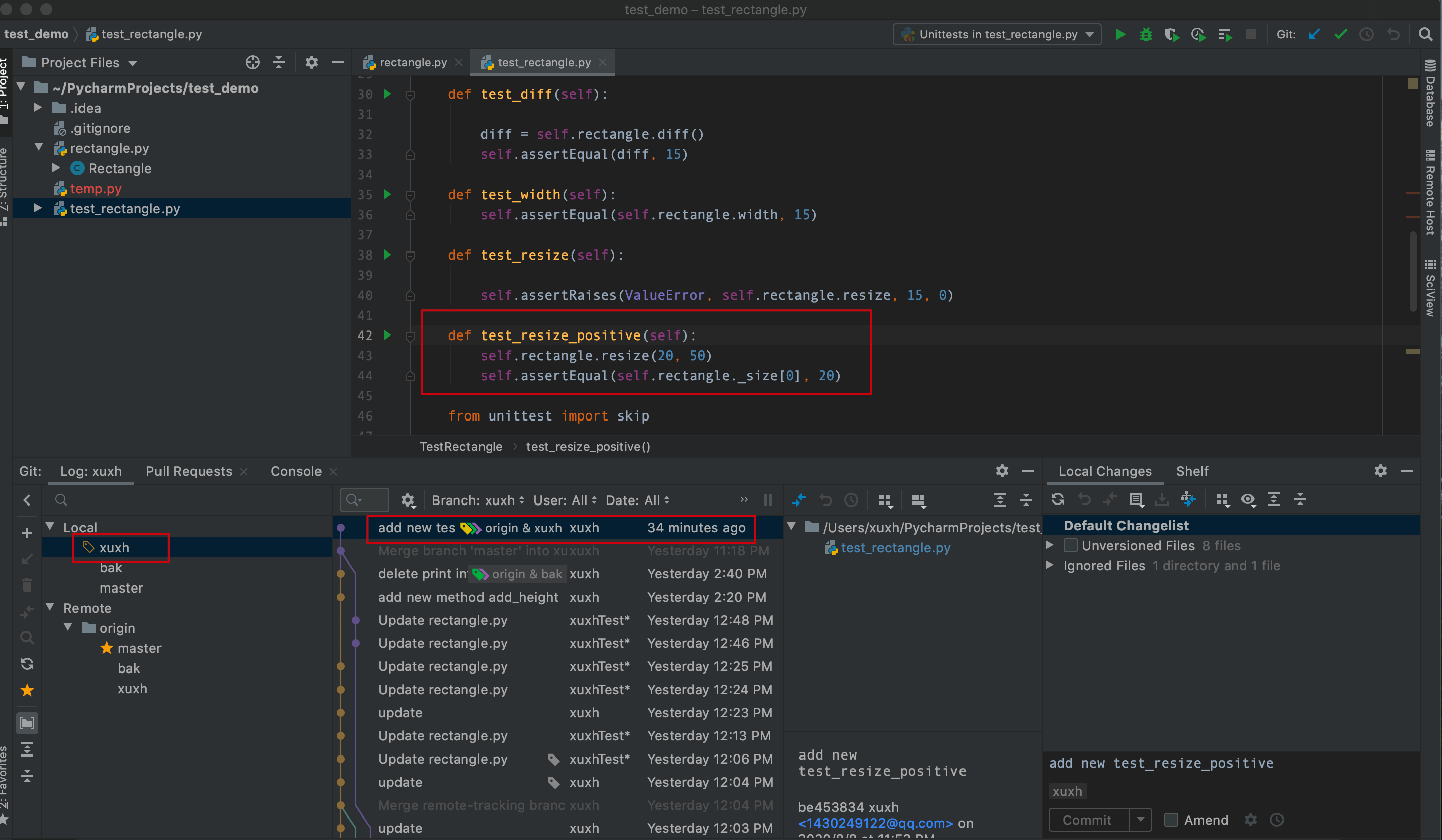Viewport: 1442px width, 840px height.
Task: Click the Group By icon in Local Changes toolbar
Action: (1222, 499)
